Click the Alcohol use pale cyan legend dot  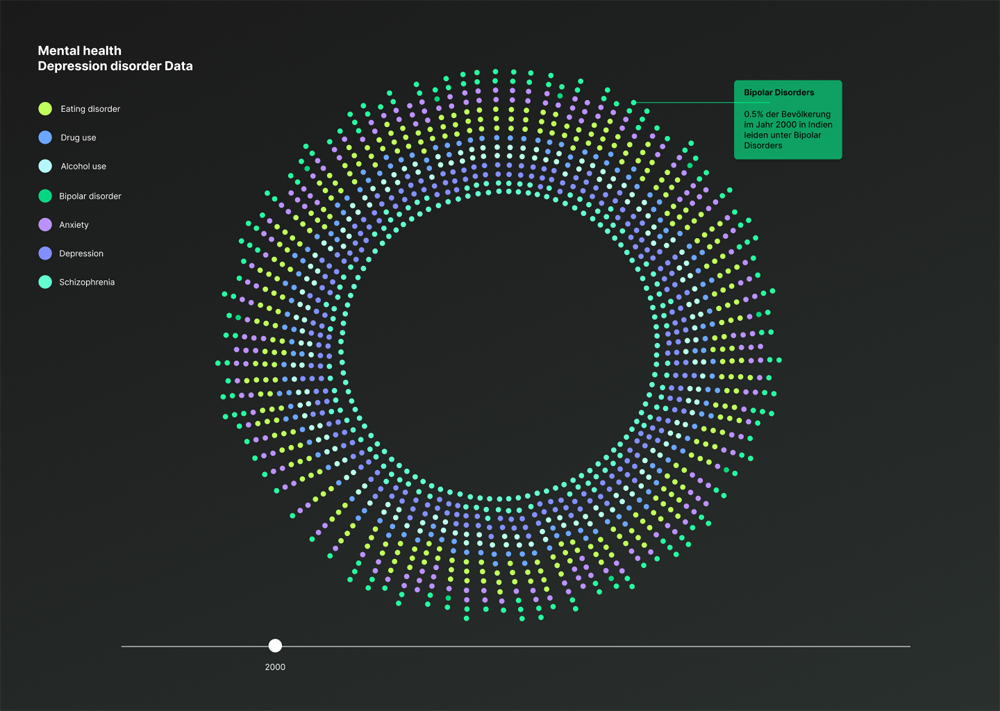pyautogui.click(x=45, y=166)
